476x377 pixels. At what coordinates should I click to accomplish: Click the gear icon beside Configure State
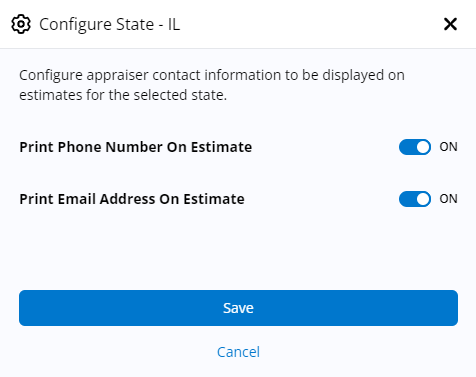pyautogui.click(x=21, y=24)
